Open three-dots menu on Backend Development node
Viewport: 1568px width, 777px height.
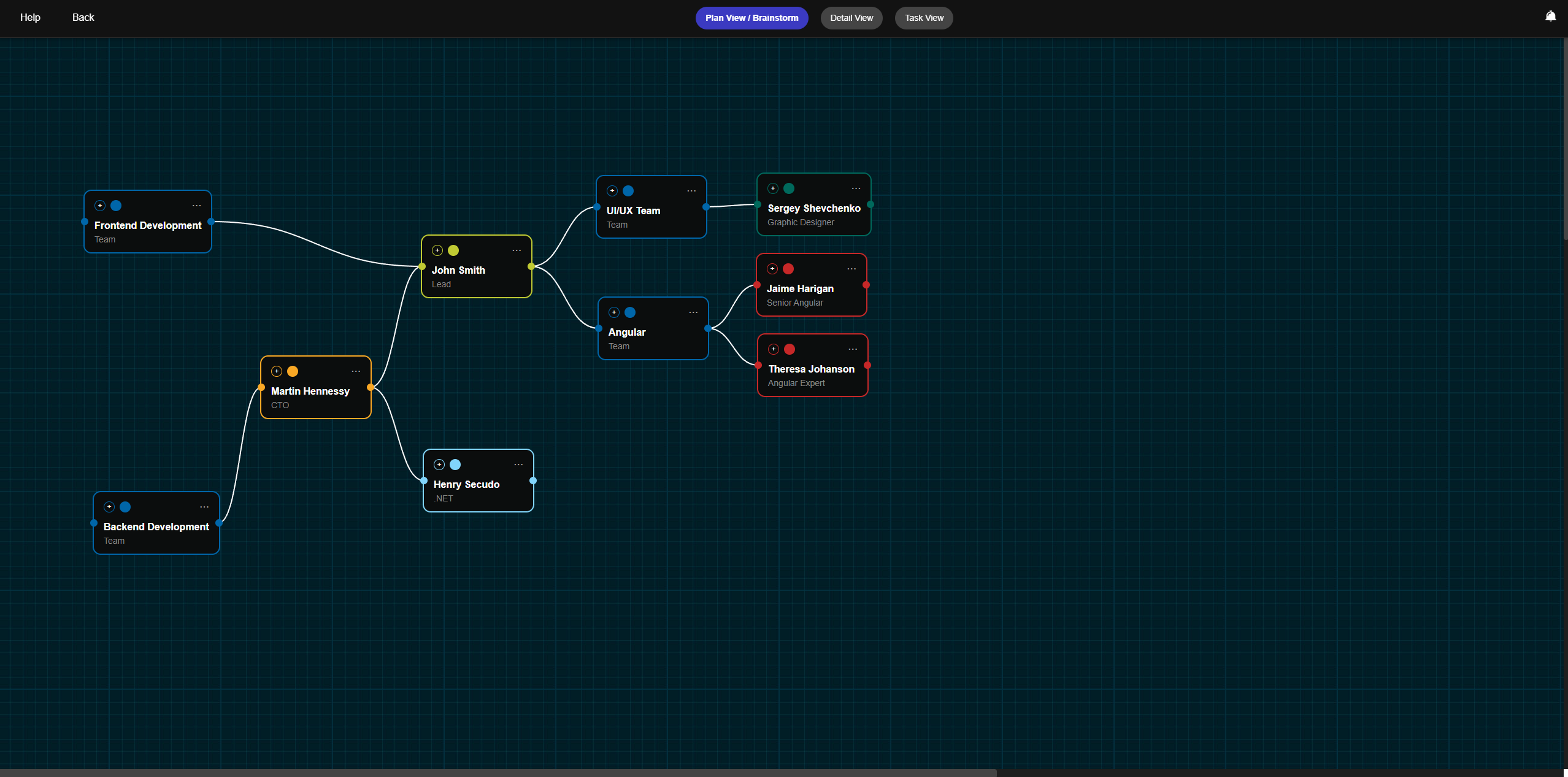point(204,507)
